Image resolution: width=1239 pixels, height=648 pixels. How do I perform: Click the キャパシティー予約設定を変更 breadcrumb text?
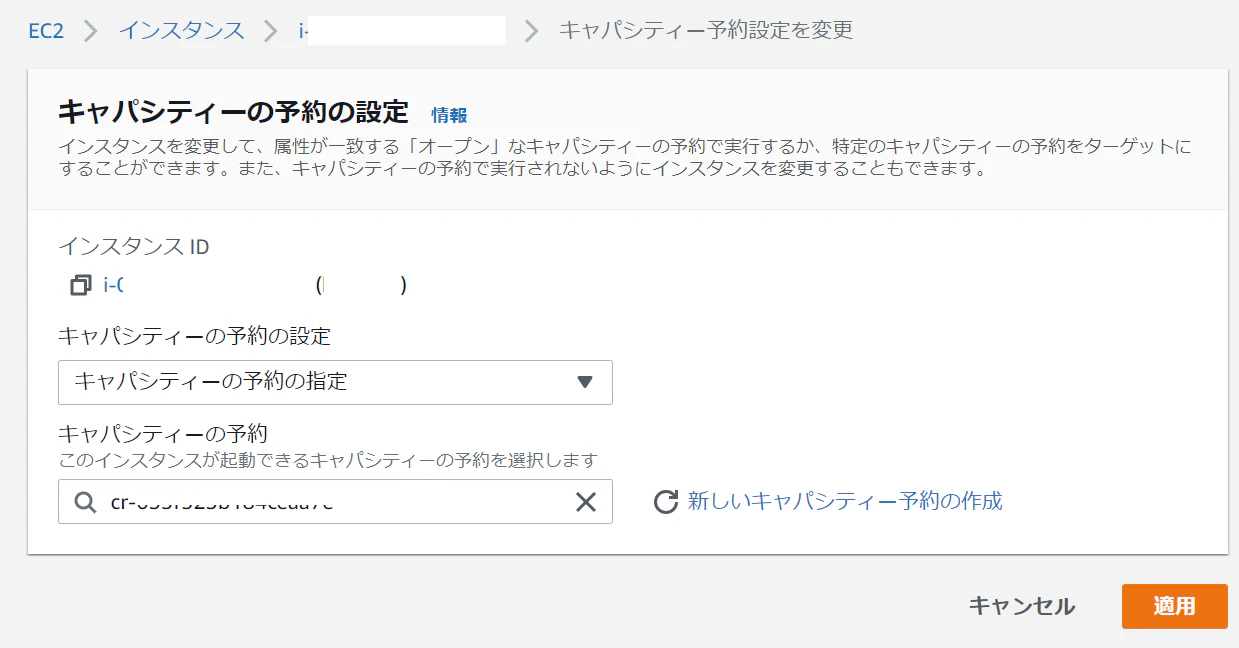click(x=706, y=30)
